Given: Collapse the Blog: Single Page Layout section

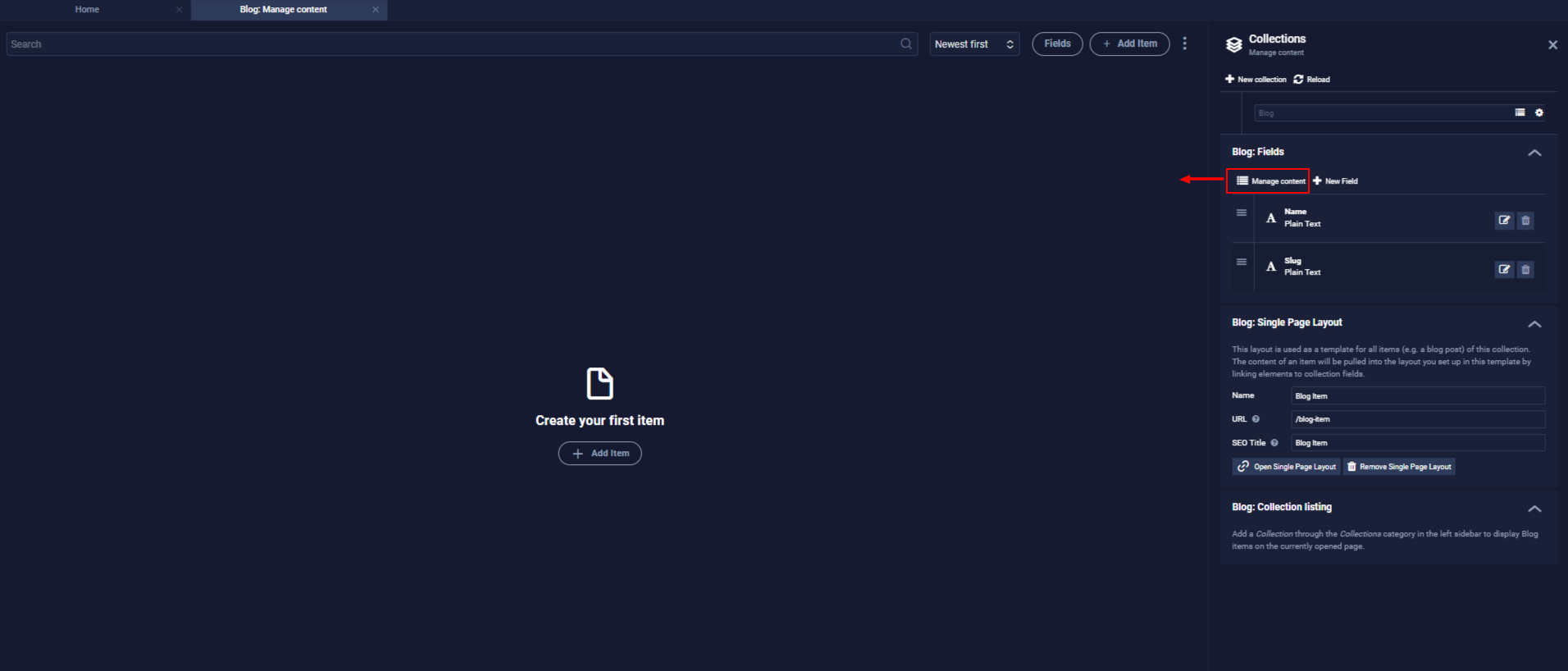Looking at the screenshot, I should 1534,324.
